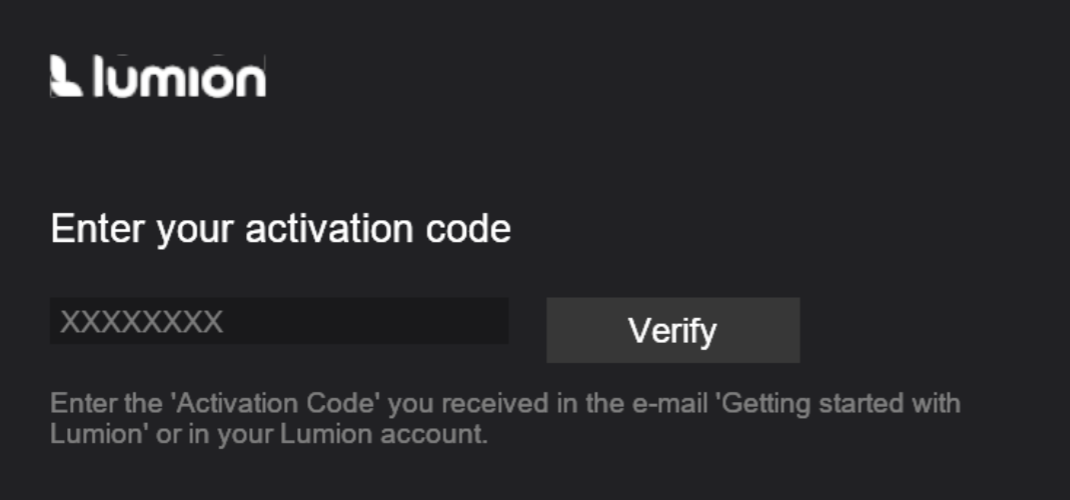The height and width of the screenshot is (500, 1070).
Task: Click the 'Getting started with' text
Action: [x=841, y=404]
